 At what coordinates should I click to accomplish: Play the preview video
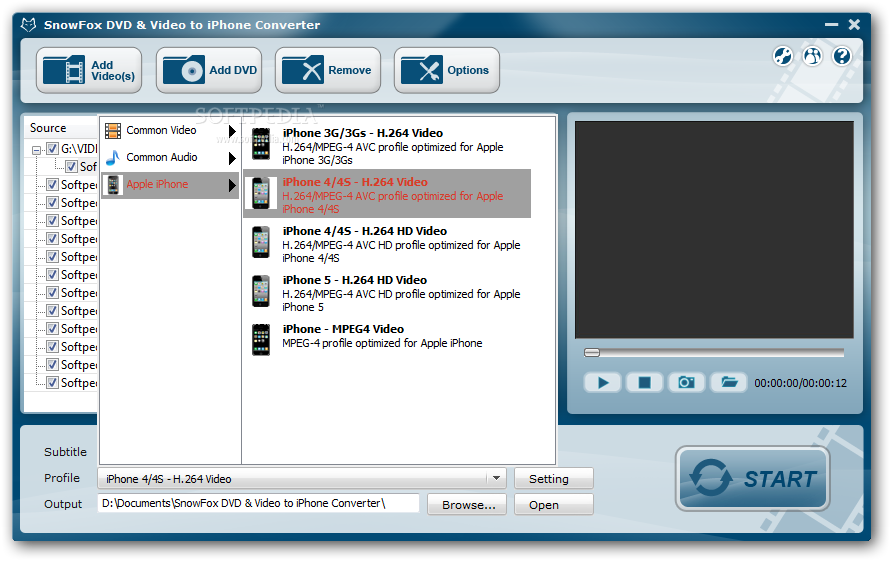(603, 383)
